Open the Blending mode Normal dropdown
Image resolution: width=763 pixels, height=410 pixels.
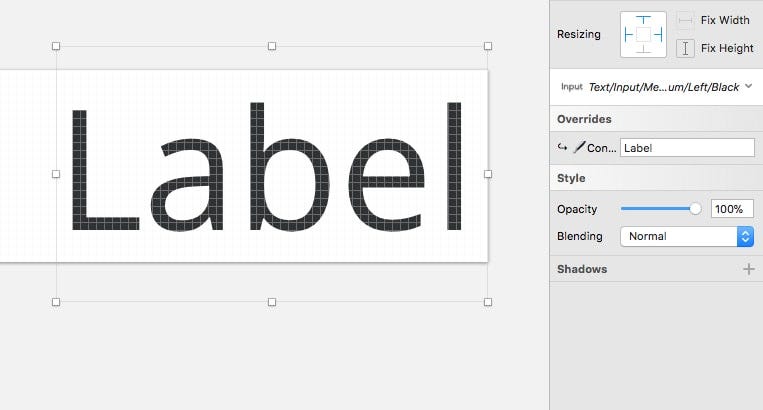point(687,236)
